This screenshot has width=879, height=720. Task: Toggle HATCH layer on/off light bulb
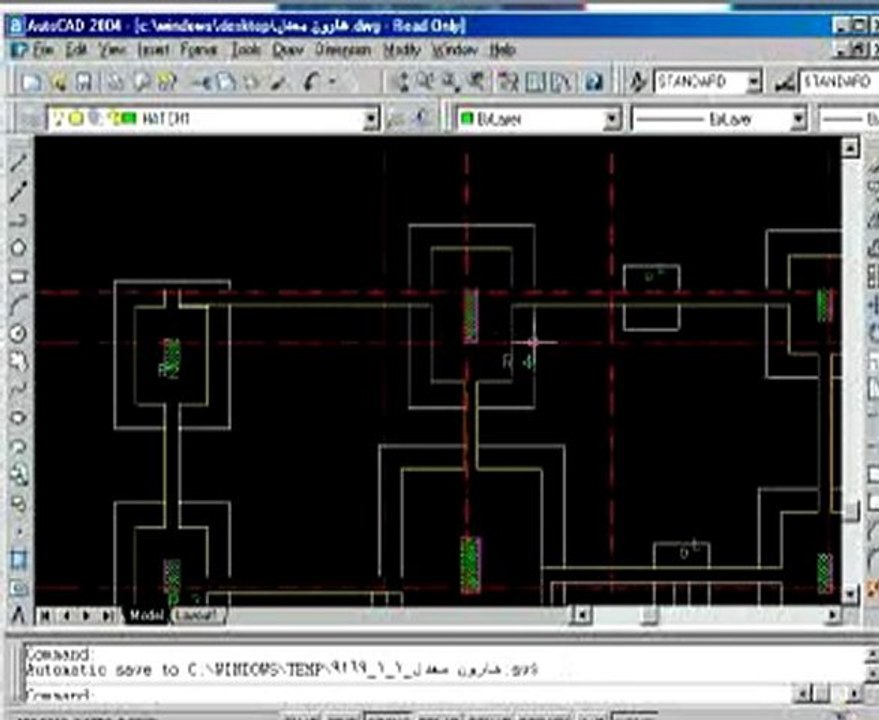(x=61, y=118)
